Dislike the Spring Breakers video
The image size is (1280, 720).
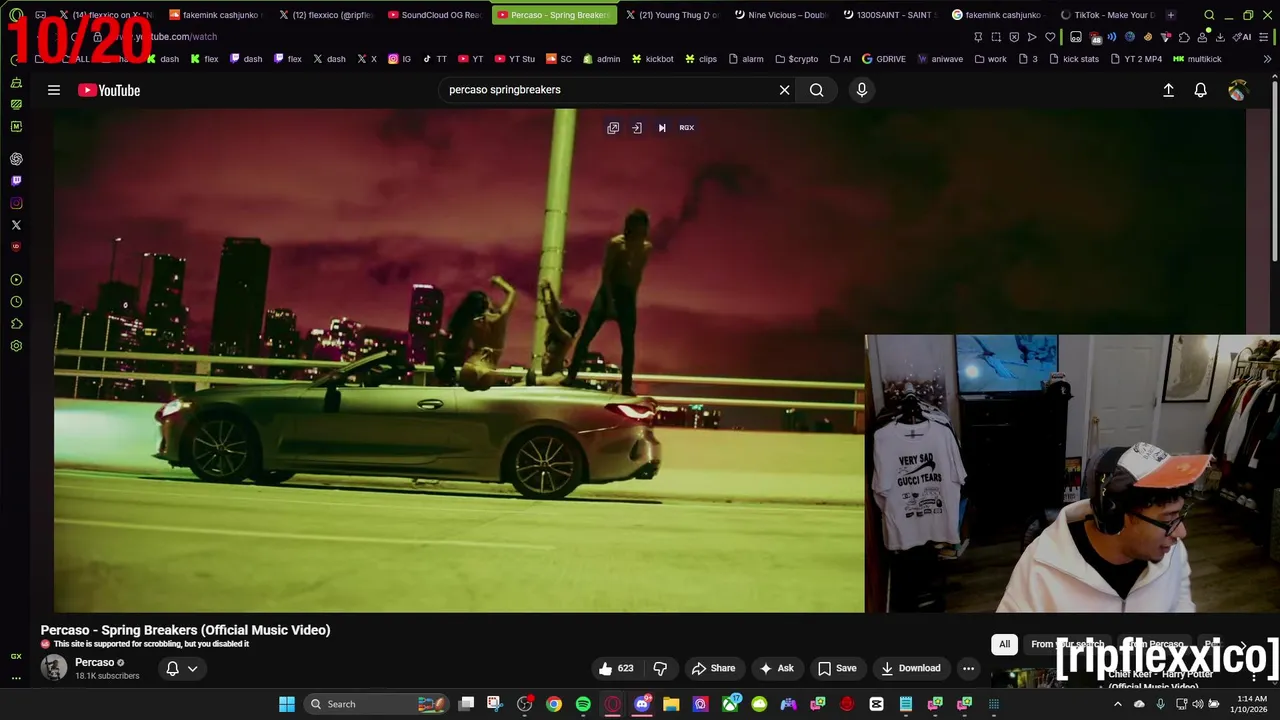(660, 668)
